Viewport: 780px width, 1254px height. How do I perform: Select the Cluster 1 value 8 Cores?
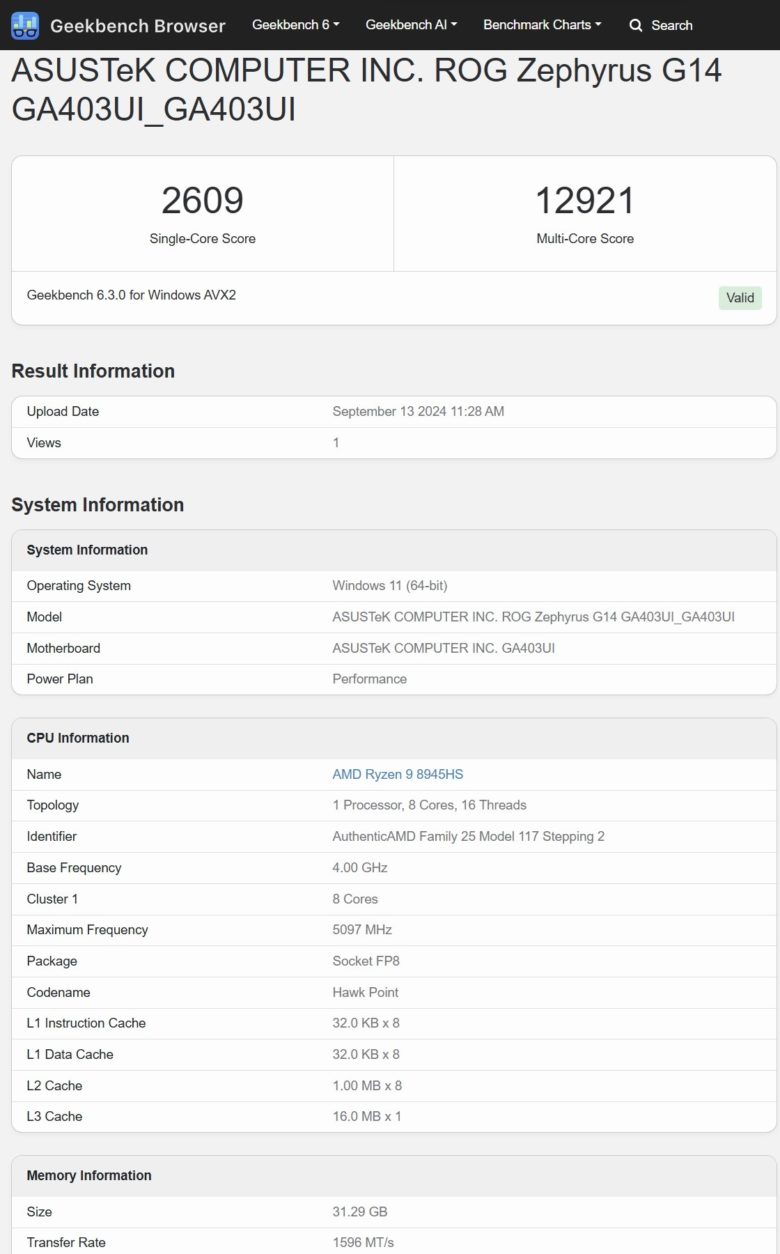tap(355, 899)
